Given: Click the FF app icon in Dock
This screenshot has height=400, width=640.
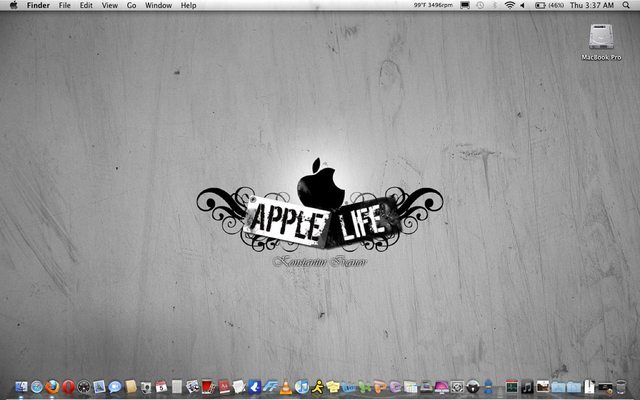Looking at the screenshot, I should 270,387.
